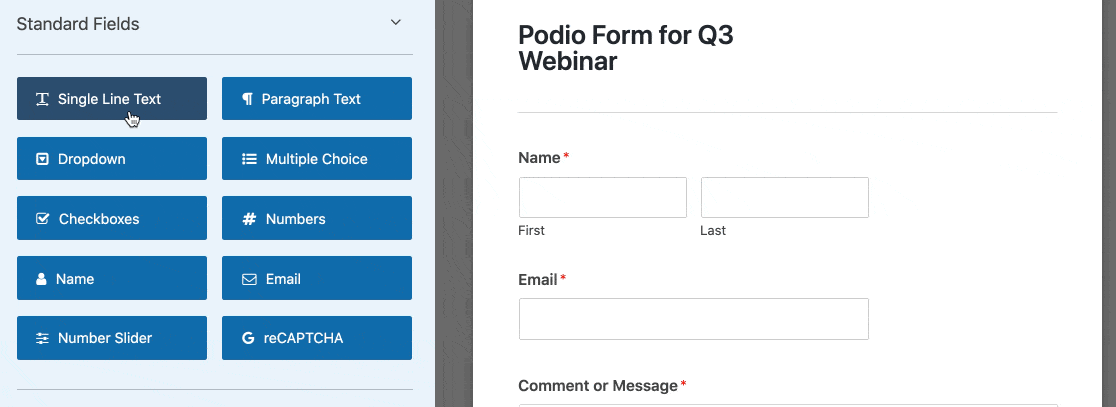Add a Multiple Choice field
The image size is (1116, 407).
pos(316,159)
